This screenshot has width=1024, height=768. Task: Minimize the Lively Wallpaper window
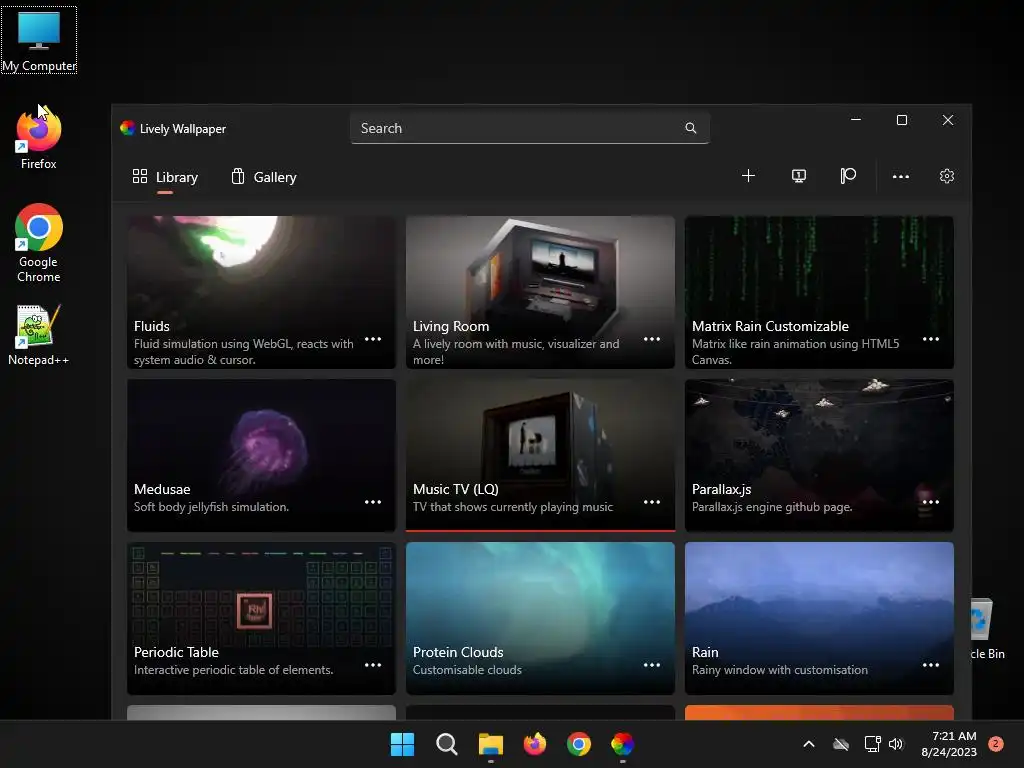click(x=856, y=120)
